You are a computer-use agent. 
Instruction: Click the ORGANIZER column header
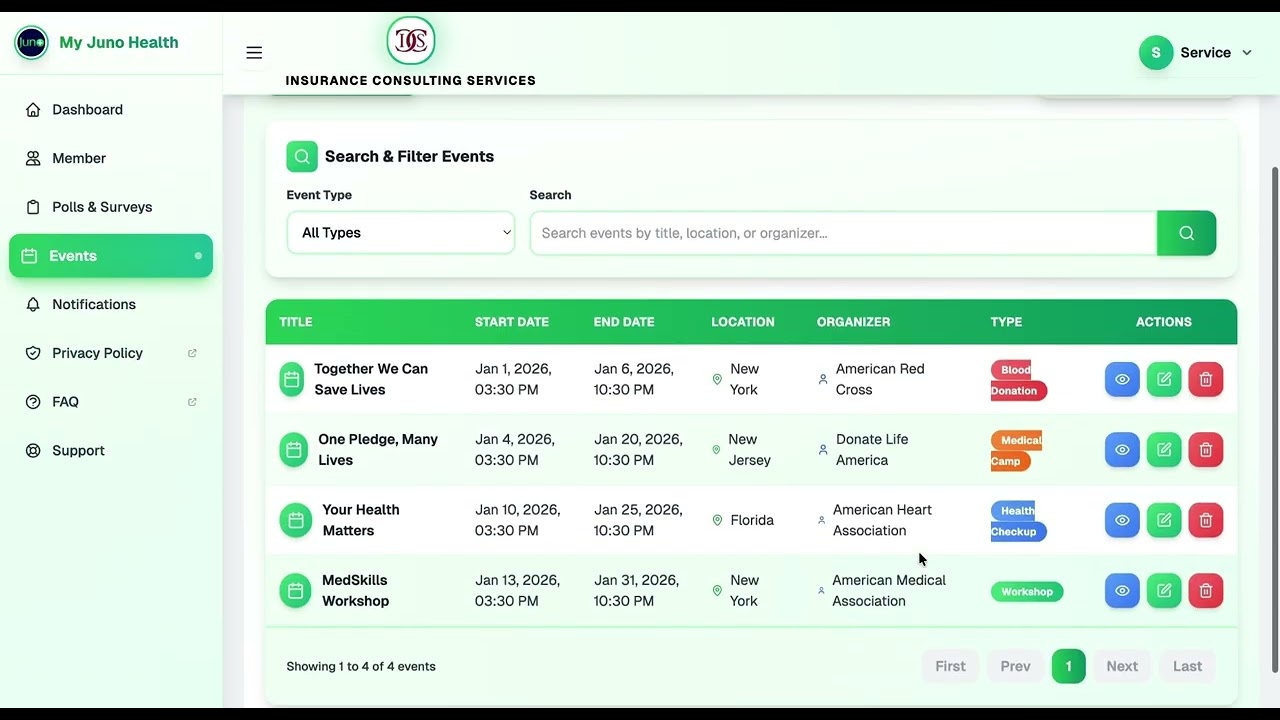click(853, 322)
